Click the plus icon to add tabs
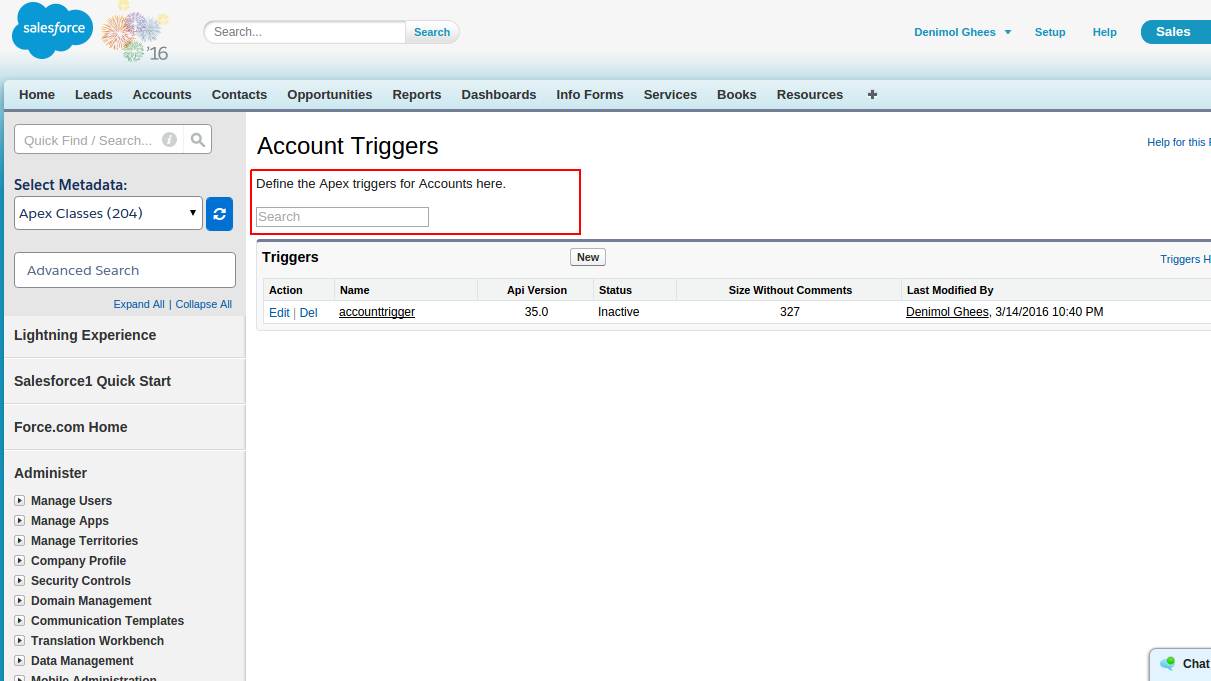 click(x=872, y=95)
